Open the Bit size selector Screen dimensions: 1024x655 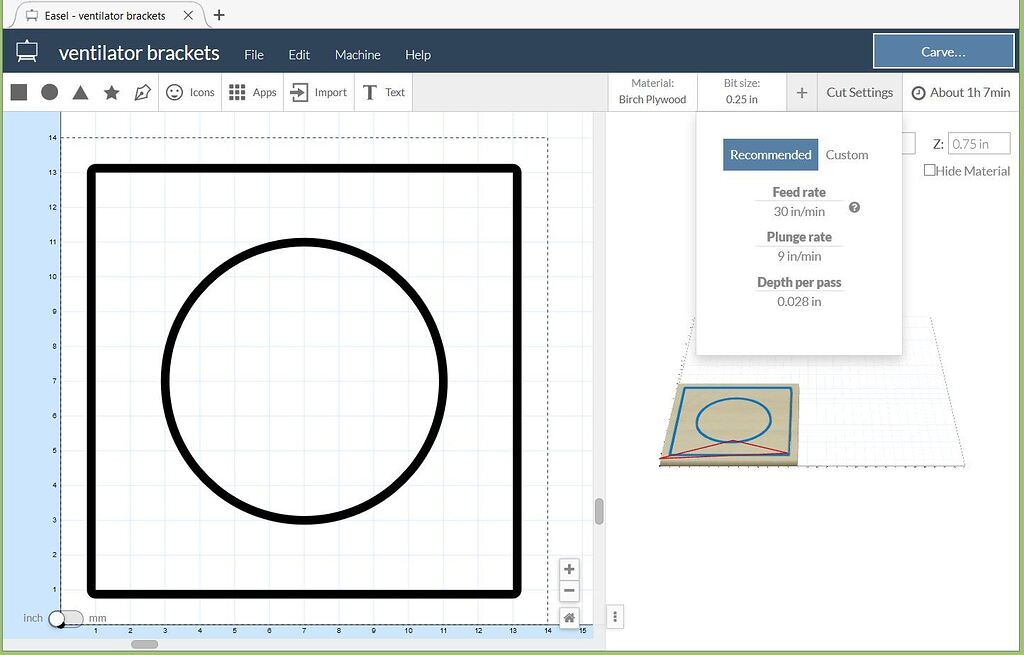[x=740, y=92]
